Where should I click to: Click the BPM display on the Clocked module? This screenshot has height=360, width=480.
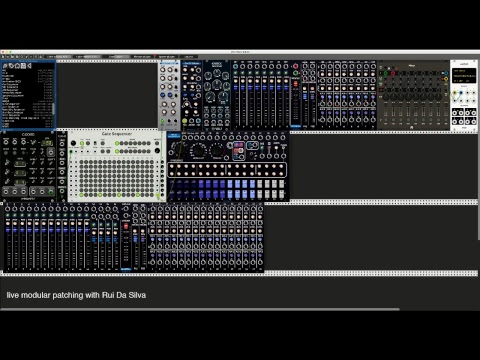pos(47,143)
